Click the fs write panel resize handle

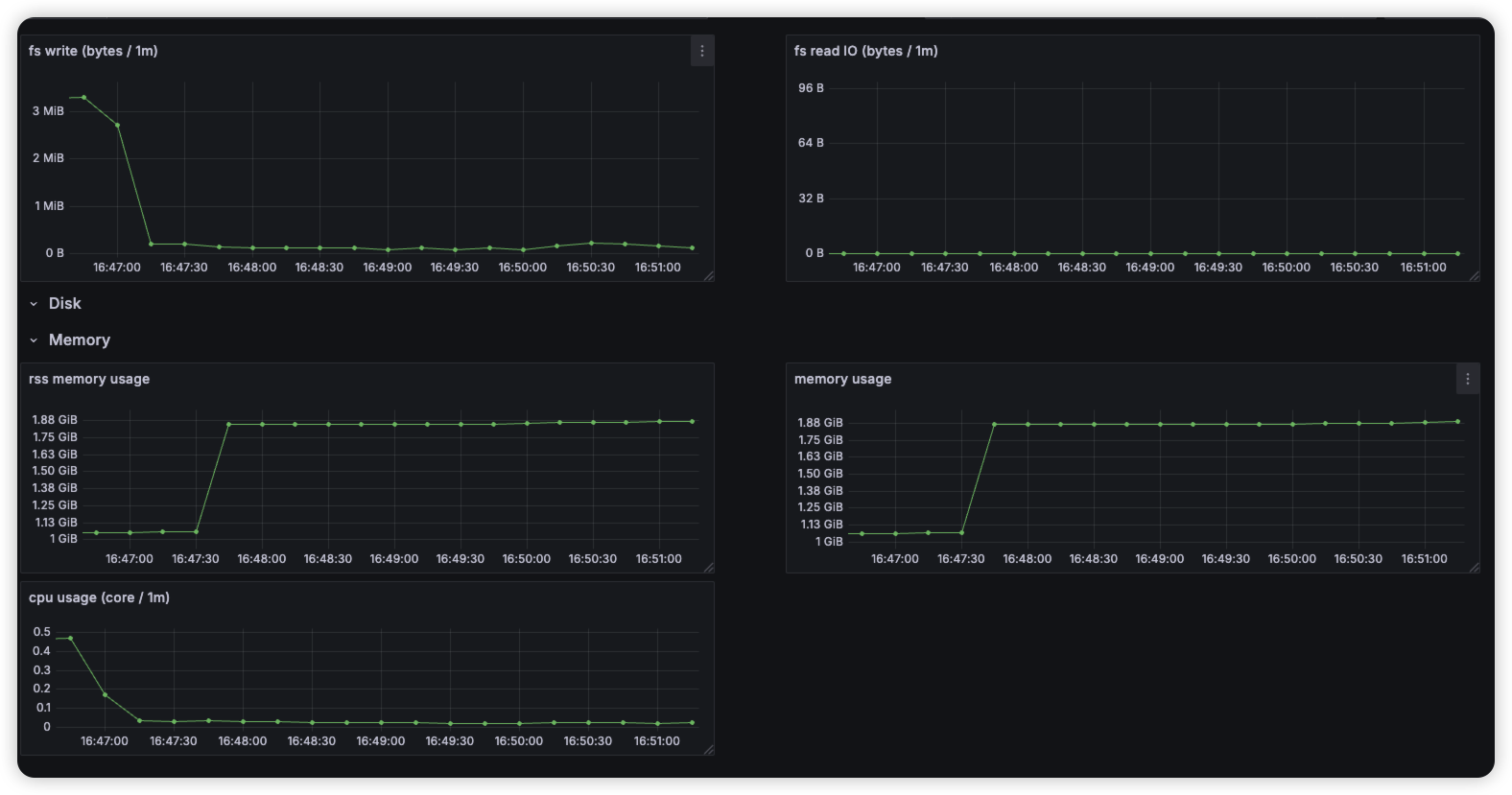click(x=708, y=276)
